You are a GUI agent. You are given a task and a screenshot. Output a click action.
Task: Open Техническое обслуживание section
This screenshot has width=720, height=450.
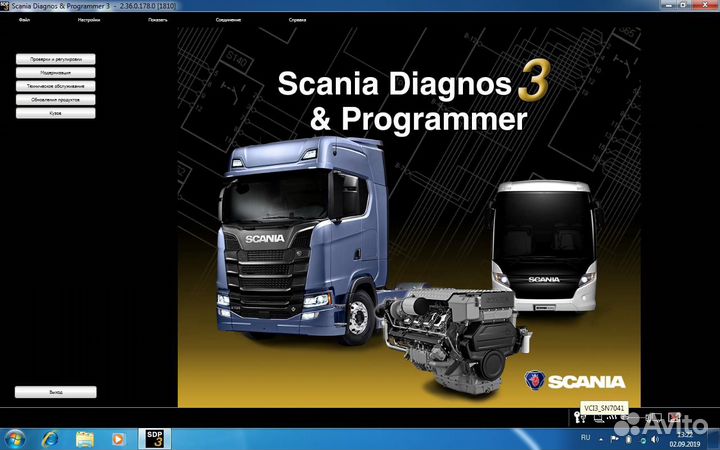pos(56,86)
